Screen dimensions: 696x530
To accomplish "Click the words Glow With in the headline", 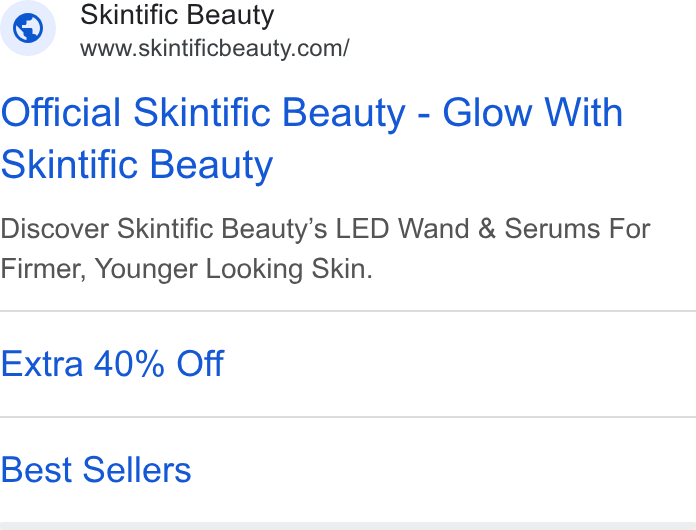I will 533,113.
